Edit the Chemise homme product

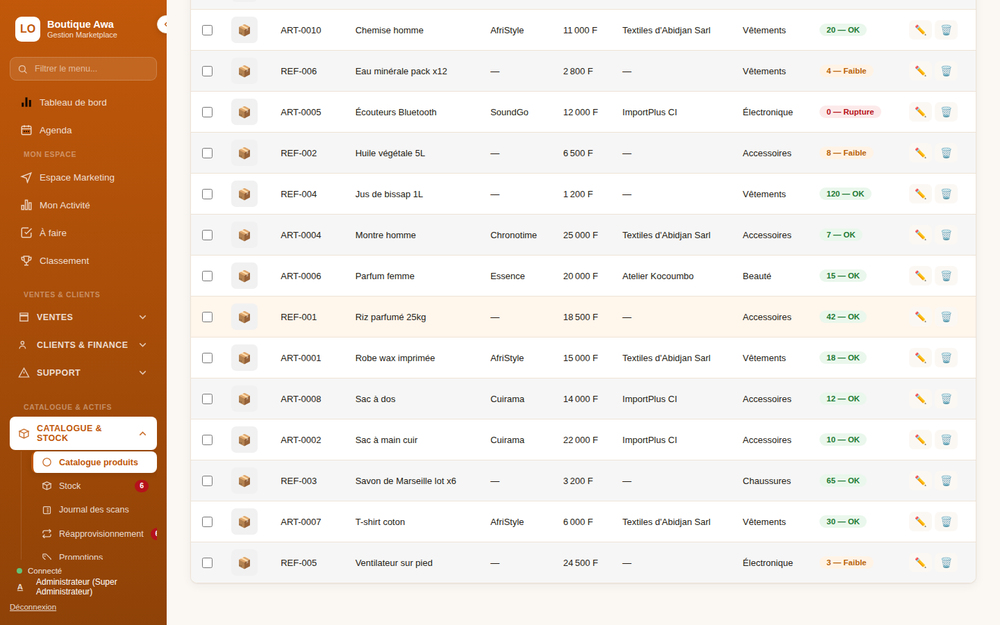tap(920, 30)
